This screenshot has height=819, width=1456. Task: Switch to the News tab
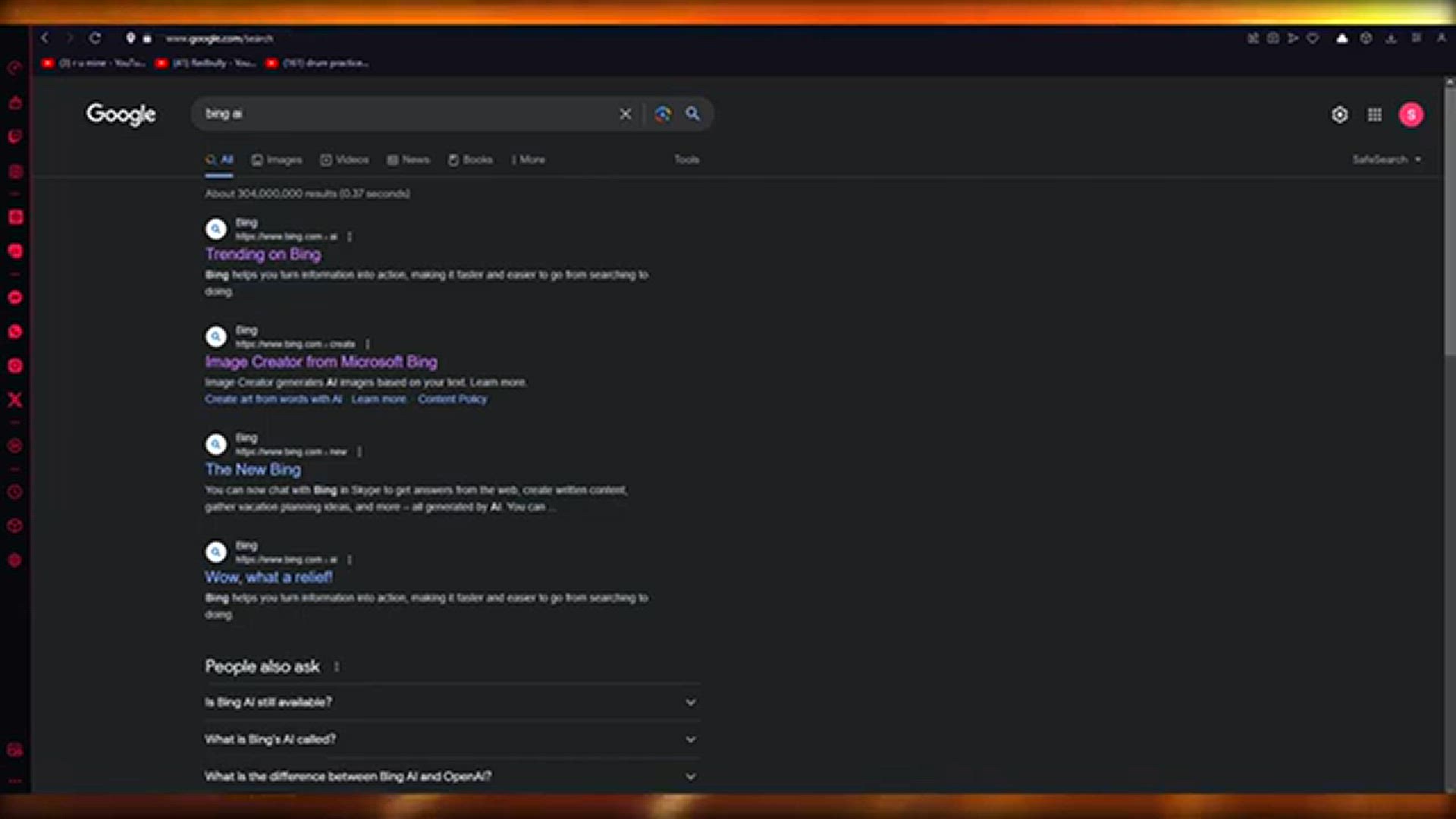[408, 160]
